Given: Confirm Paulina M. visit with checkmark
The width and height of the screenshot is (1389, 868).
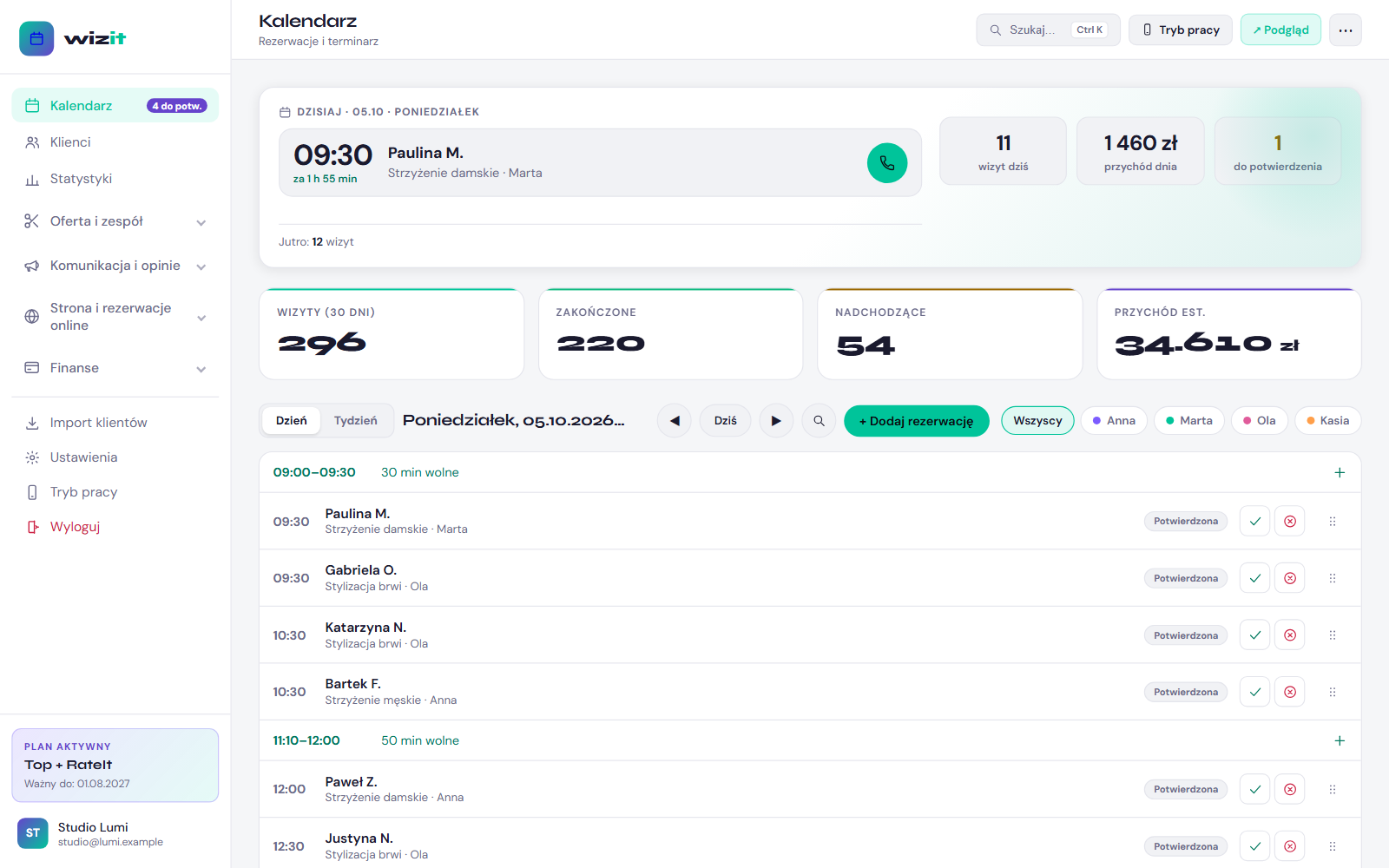Looking at the screenshot, I should coord(1254,522).
